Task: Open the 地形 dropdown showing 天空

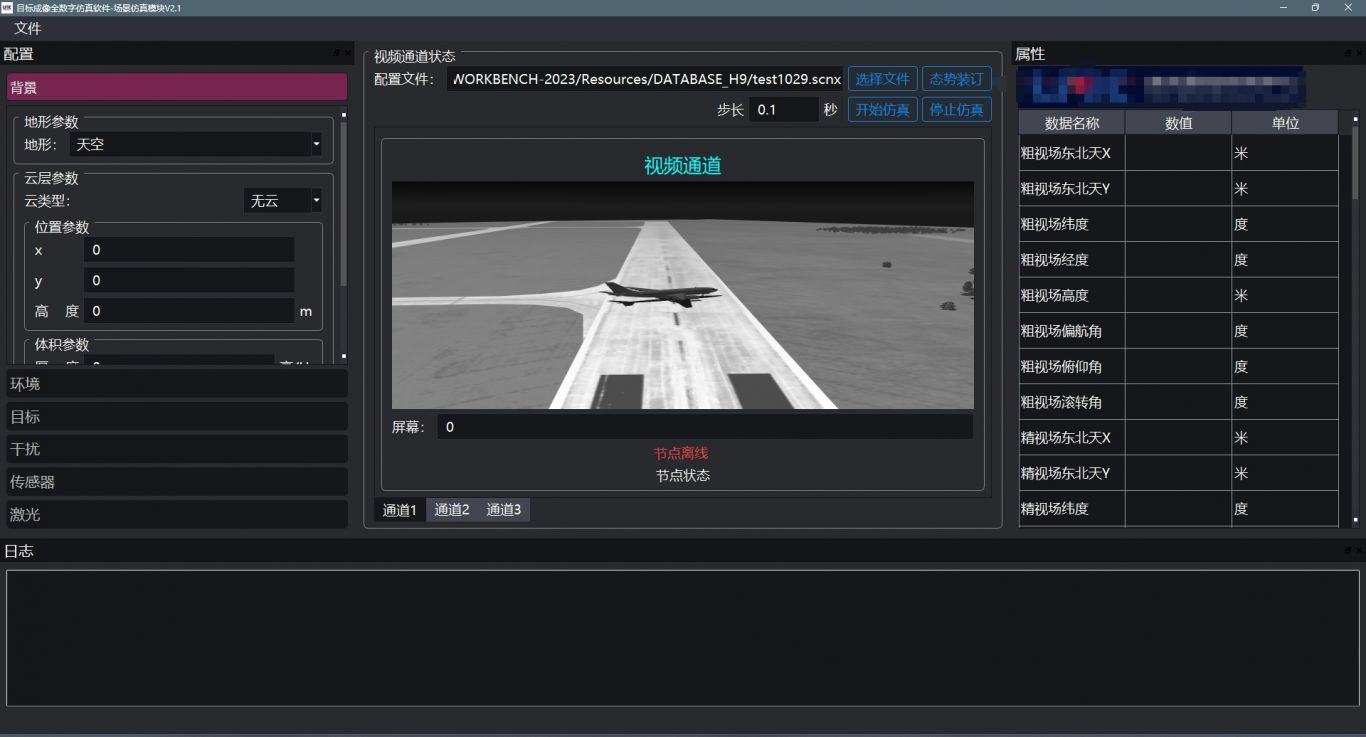Action: pyautogui.click(x=196, y=144)
